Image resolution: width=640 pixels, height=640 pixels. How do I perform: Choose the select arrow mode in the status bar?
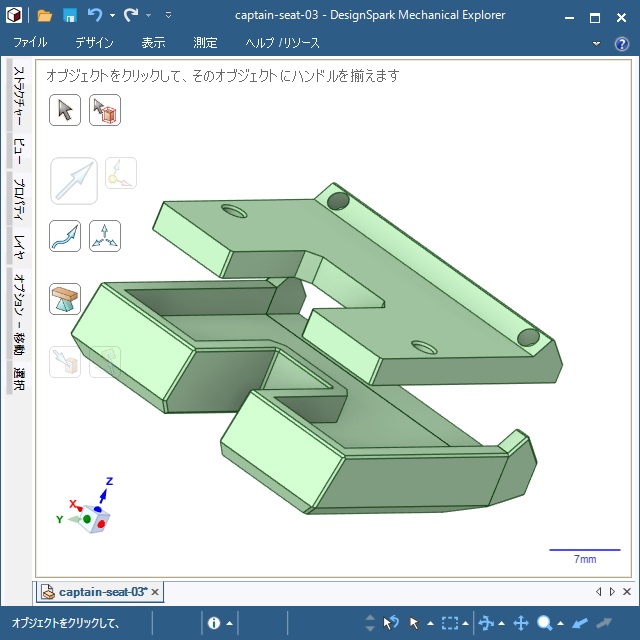(414, 623)
